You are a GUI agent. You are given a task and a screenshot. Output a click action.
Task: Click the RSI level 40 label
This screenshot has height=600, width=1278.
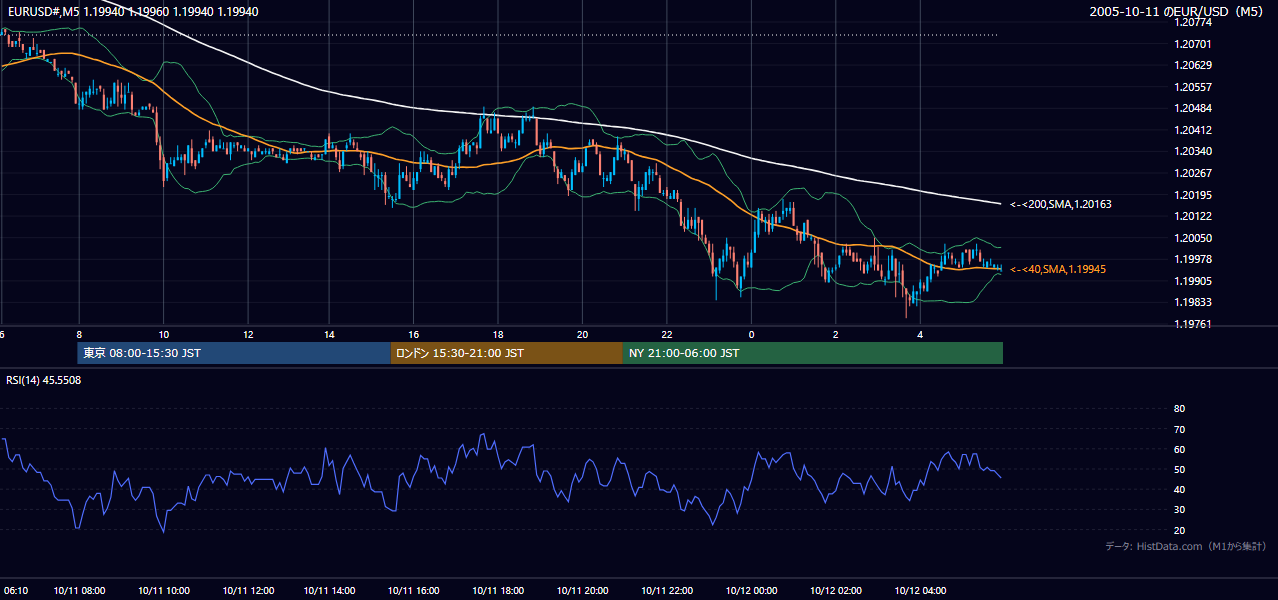coord(1179,489)
